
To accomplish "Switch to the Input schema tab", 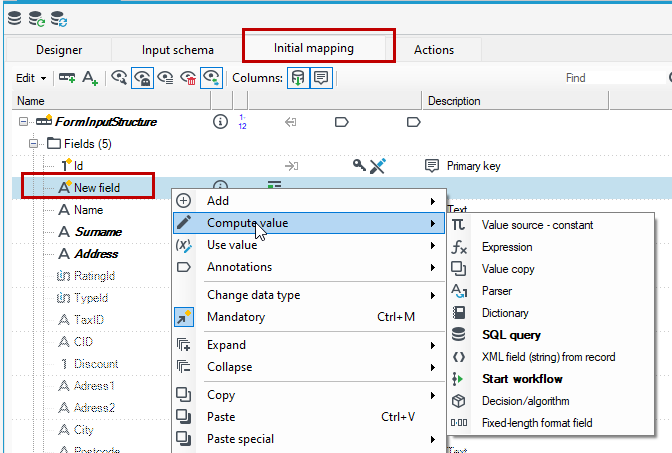I will pos(178,50).
